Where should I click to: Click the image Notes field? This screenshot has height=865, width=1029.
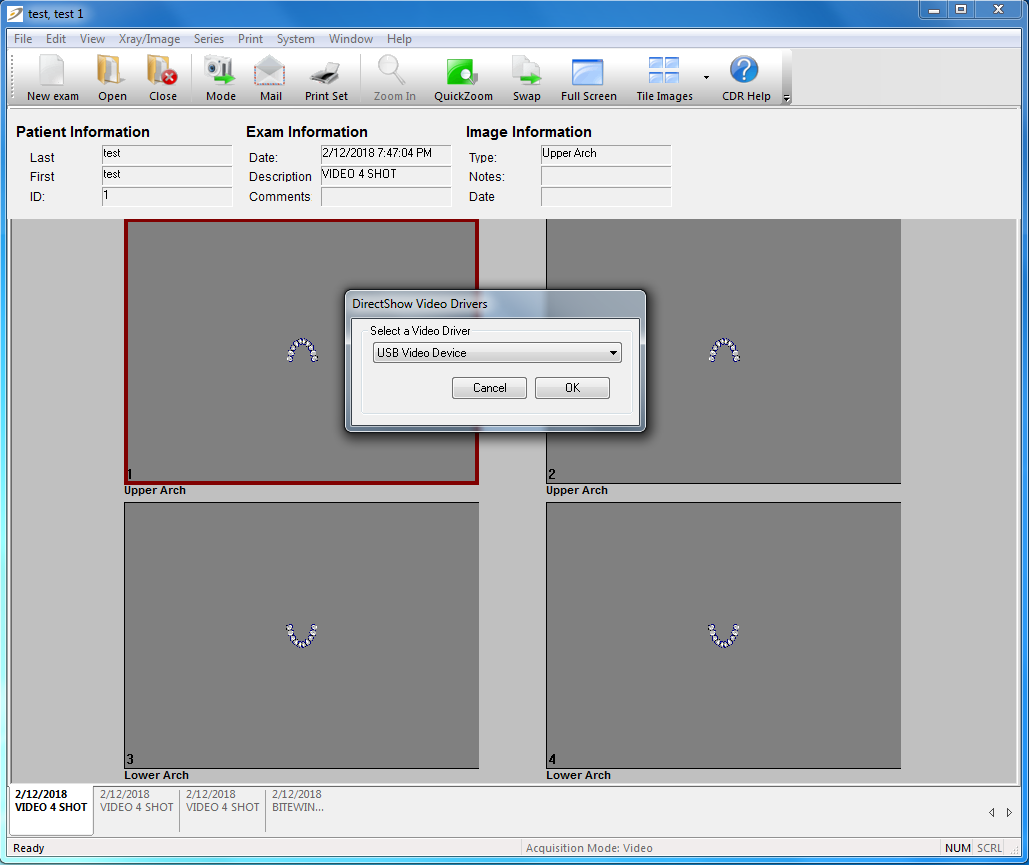pos(606,175)
